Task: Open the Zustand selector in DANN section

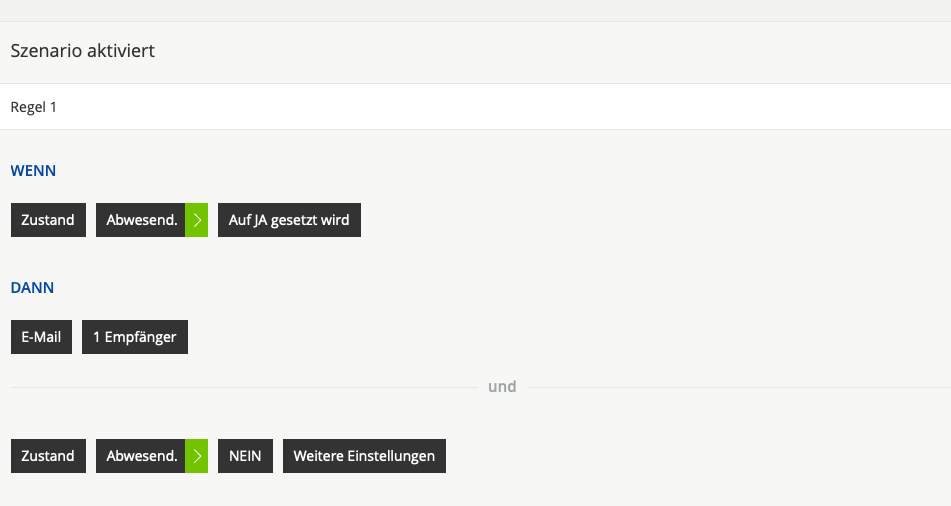Action: click(x=48, y=456)
